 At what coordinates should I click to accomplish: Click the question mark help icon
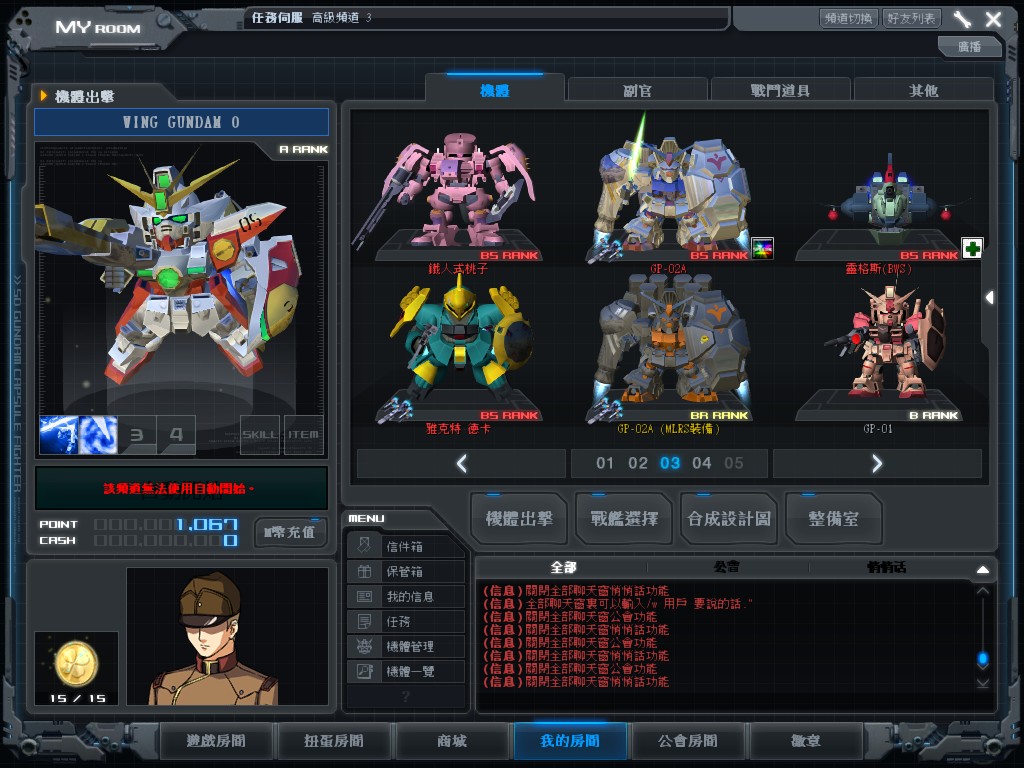[406, 697]
